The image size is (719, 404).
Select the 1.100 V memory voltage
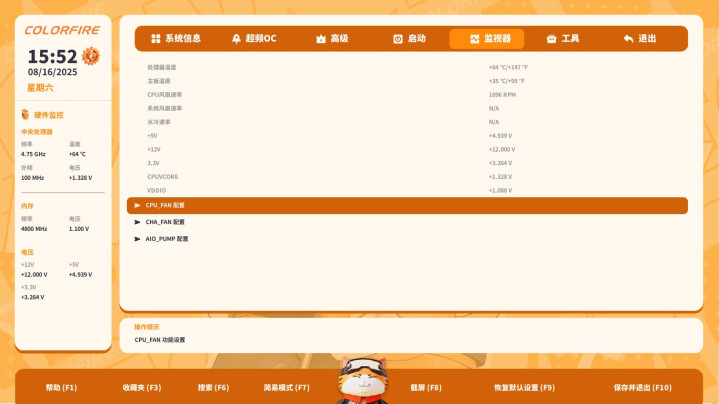[x=79, y=229]
